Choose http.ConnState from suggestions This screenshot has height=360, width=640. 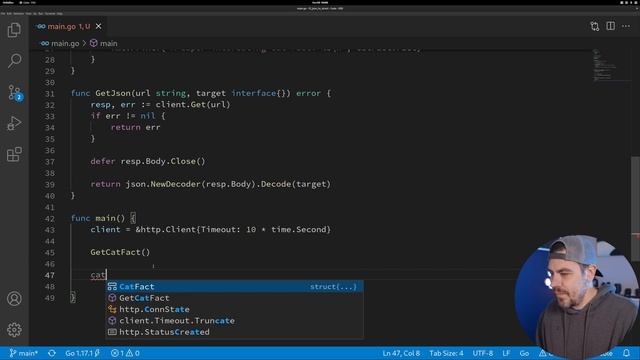(x=235, y=309)
